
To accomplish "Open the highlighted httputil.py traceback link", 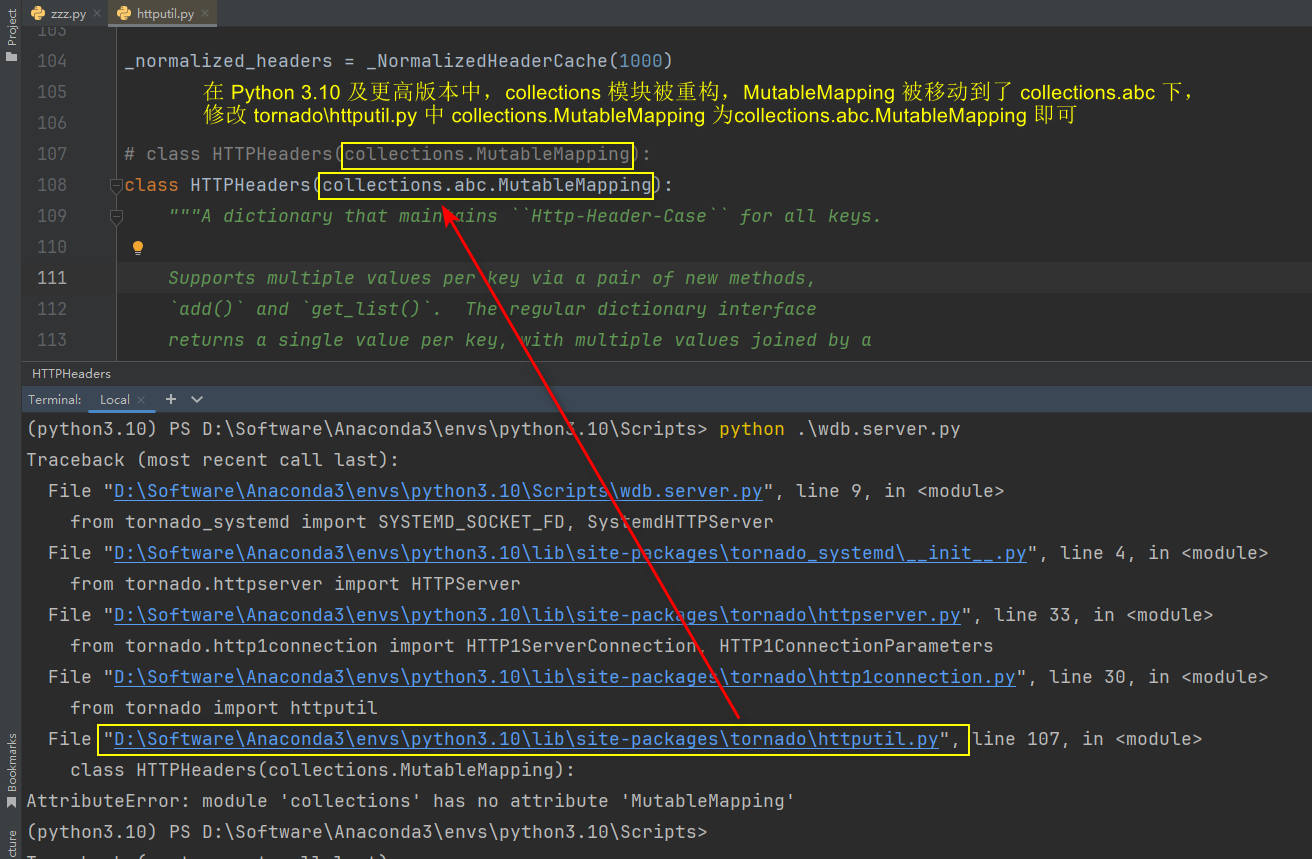I will tap(530, 738).
